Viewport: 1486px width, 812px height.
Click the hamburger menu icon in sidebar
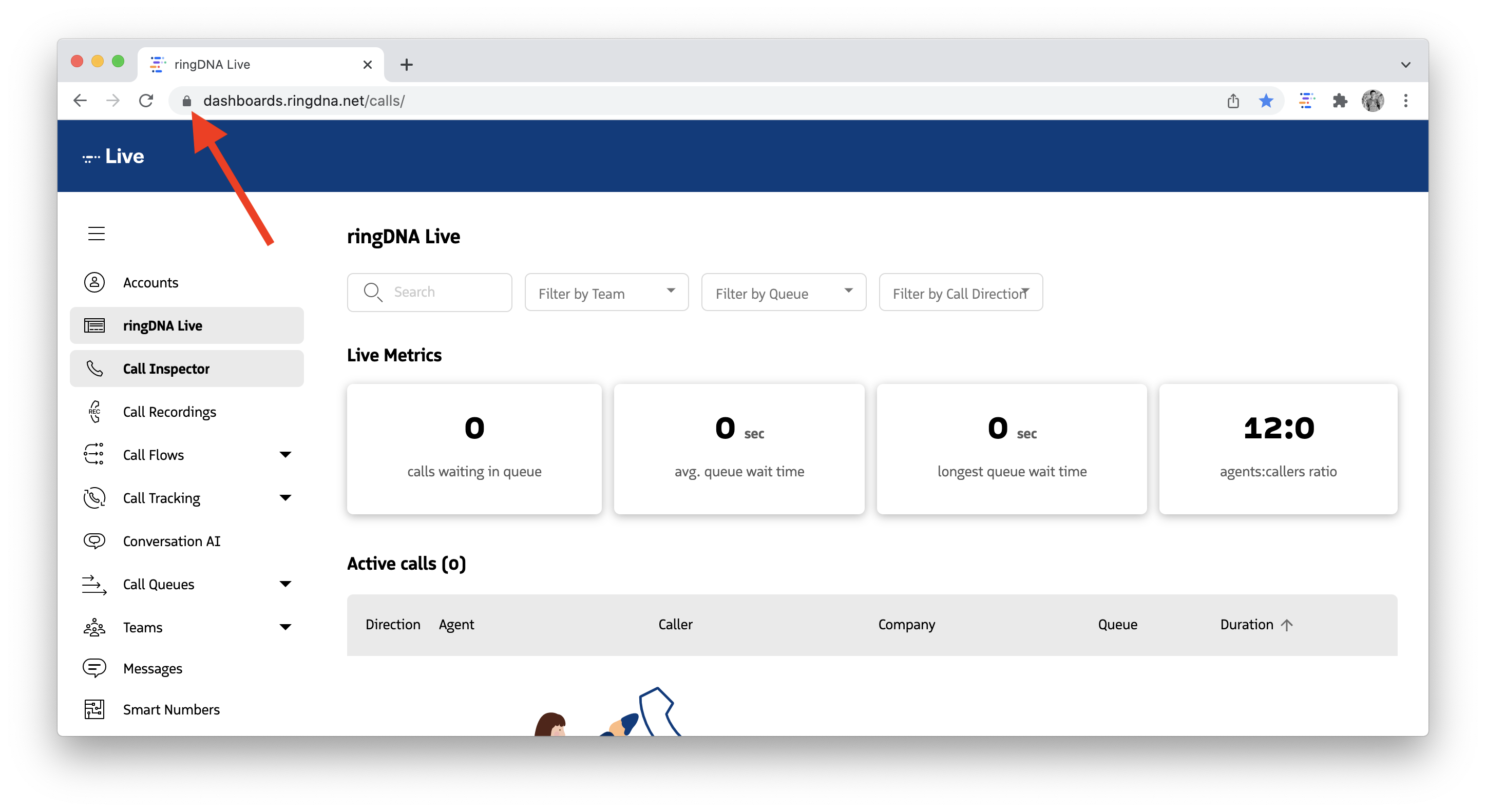(97, 234)
